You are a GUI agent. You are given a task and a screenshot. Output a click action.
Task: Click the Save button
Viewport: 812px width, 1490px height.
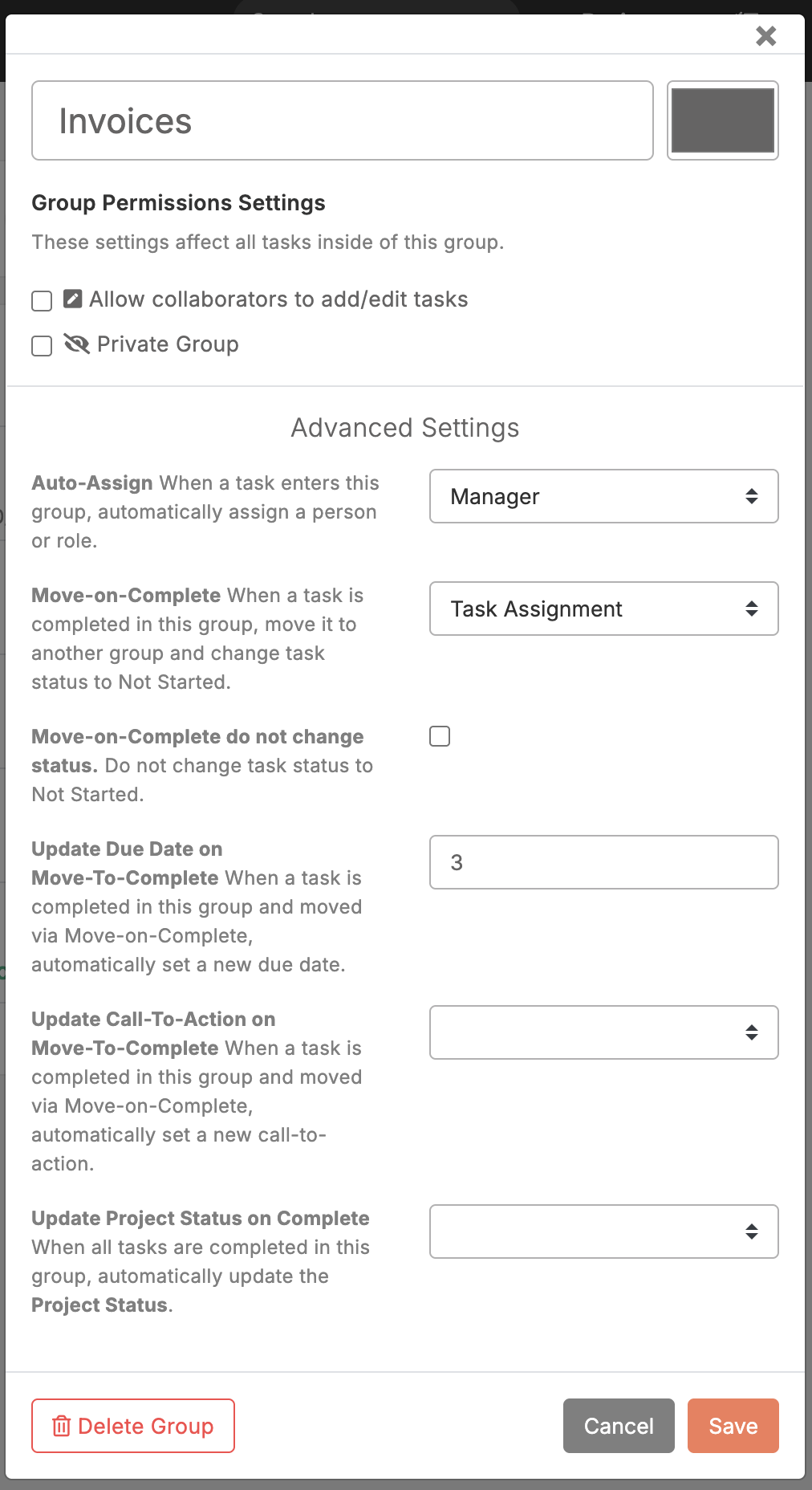(733, 1426)
